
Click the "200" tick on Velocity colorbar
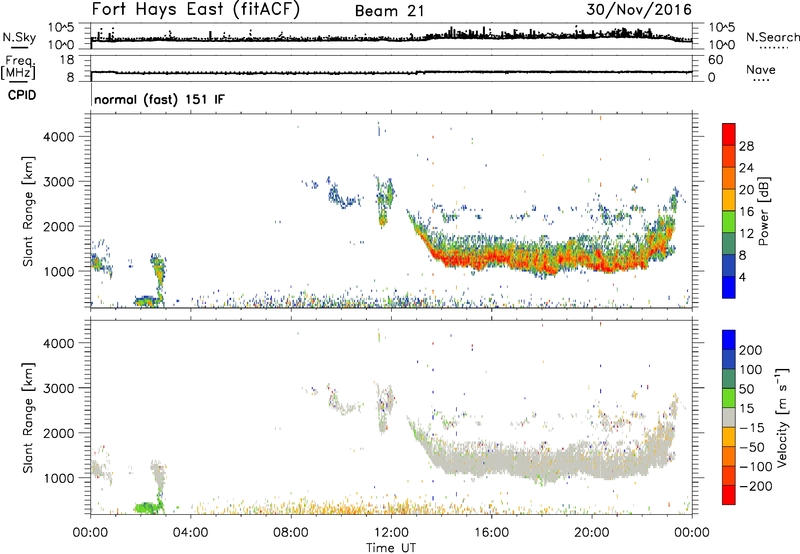tap(751, 350)
